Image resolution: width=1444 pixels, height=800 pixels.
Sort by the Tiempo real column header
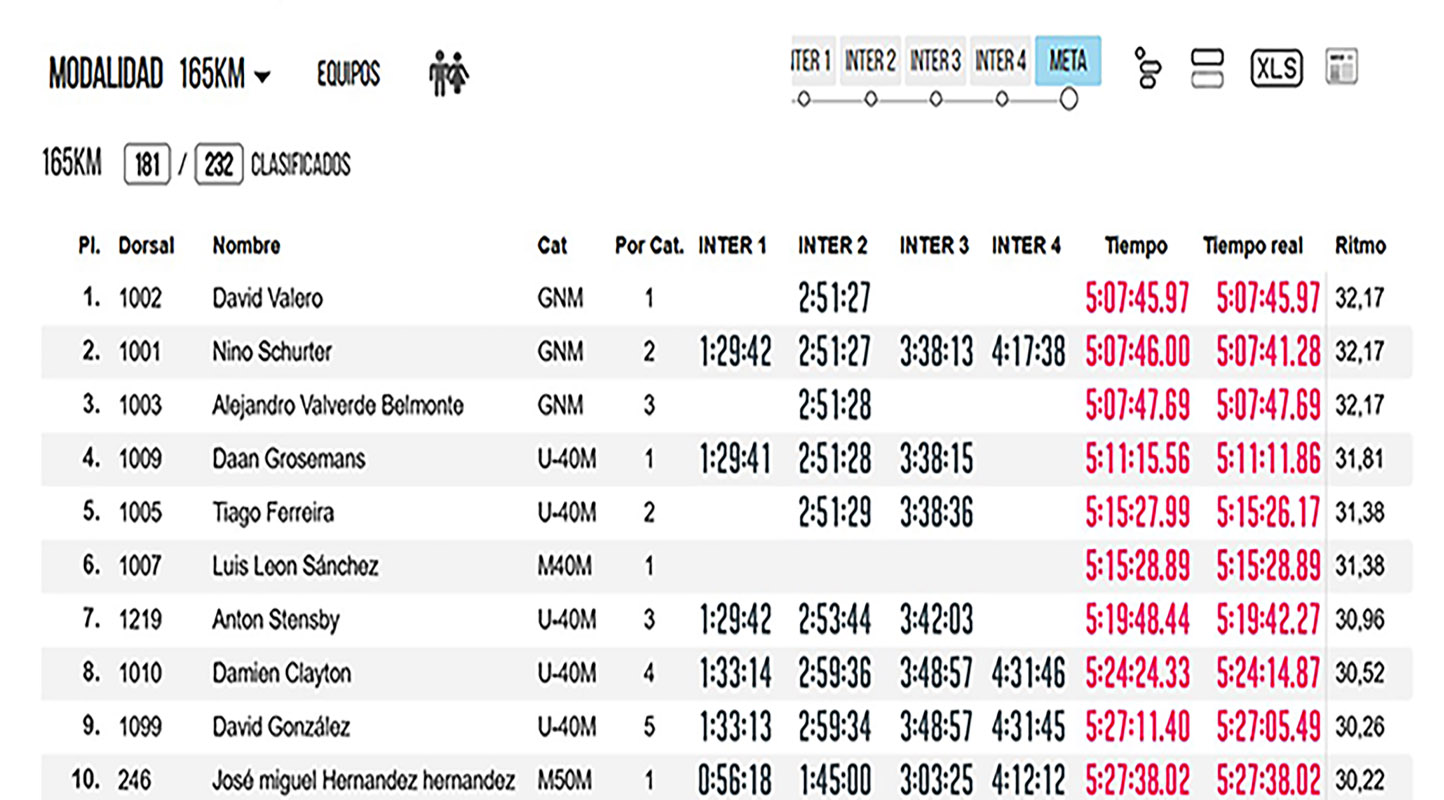(x=1253, y=246)
